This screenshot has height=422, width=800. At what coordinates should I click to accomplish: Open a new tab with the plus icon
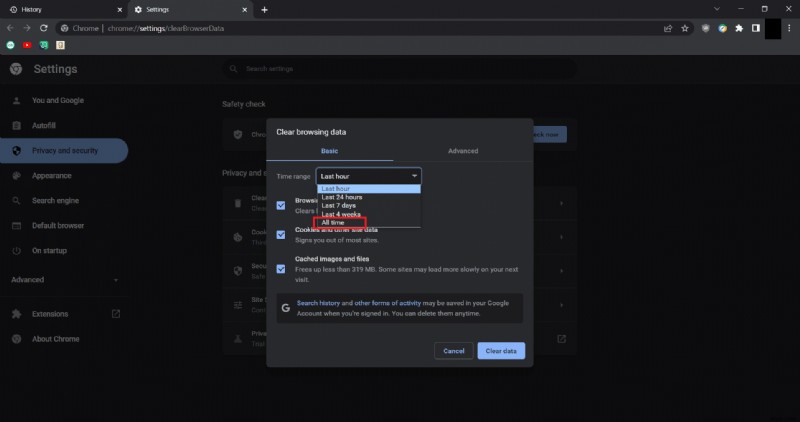[x=264, y=9]
